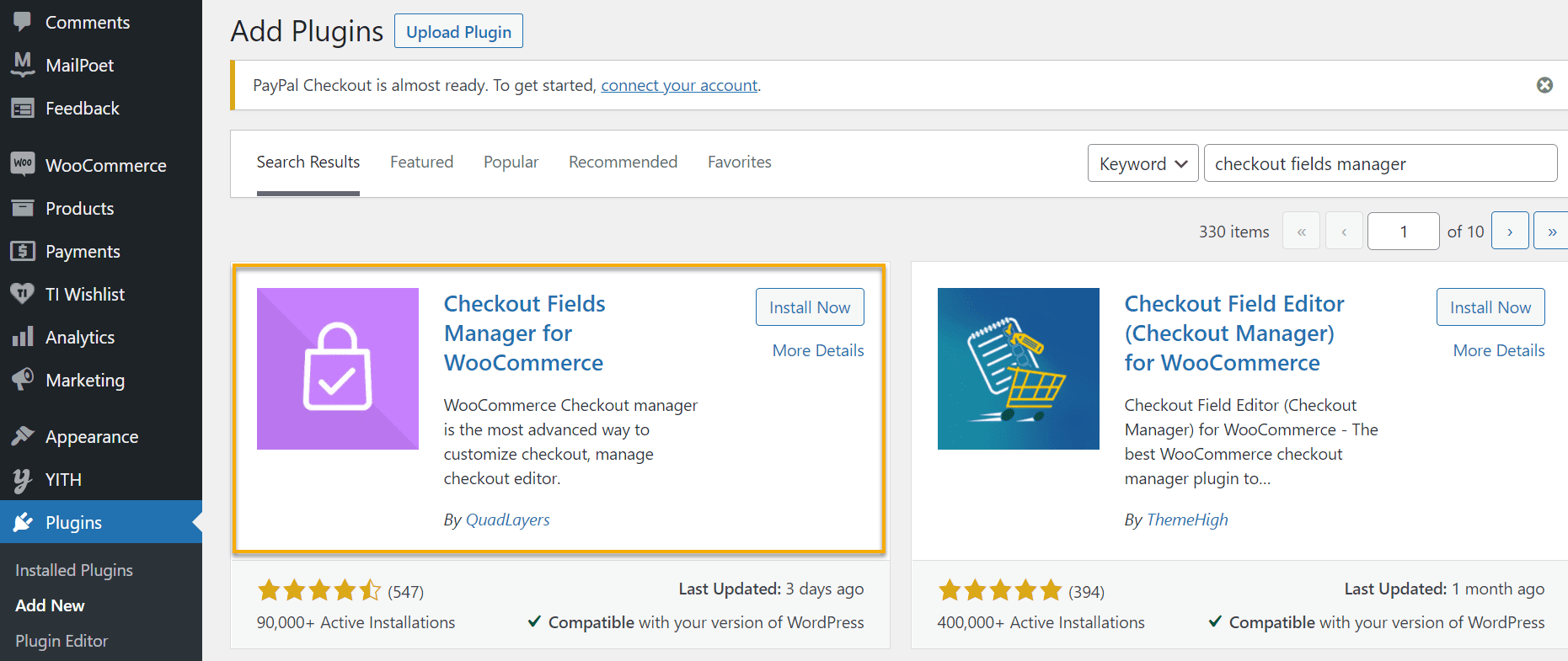Open Checkout Field Editor (Checkout Manager) title

pos(1234,333)
